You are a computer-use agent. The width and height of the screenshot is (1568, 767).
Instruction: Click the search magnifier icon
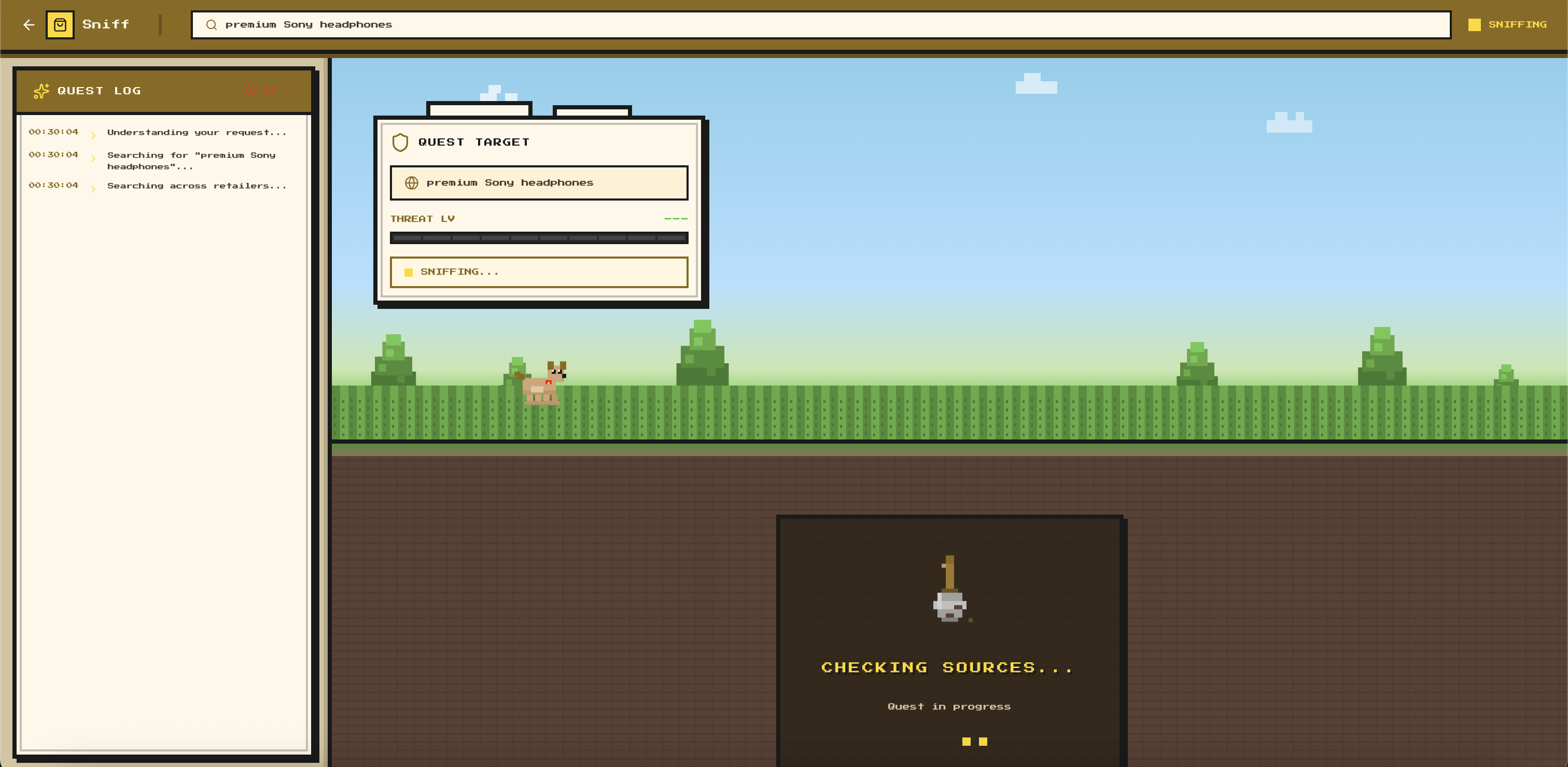(x=211, y=25)
